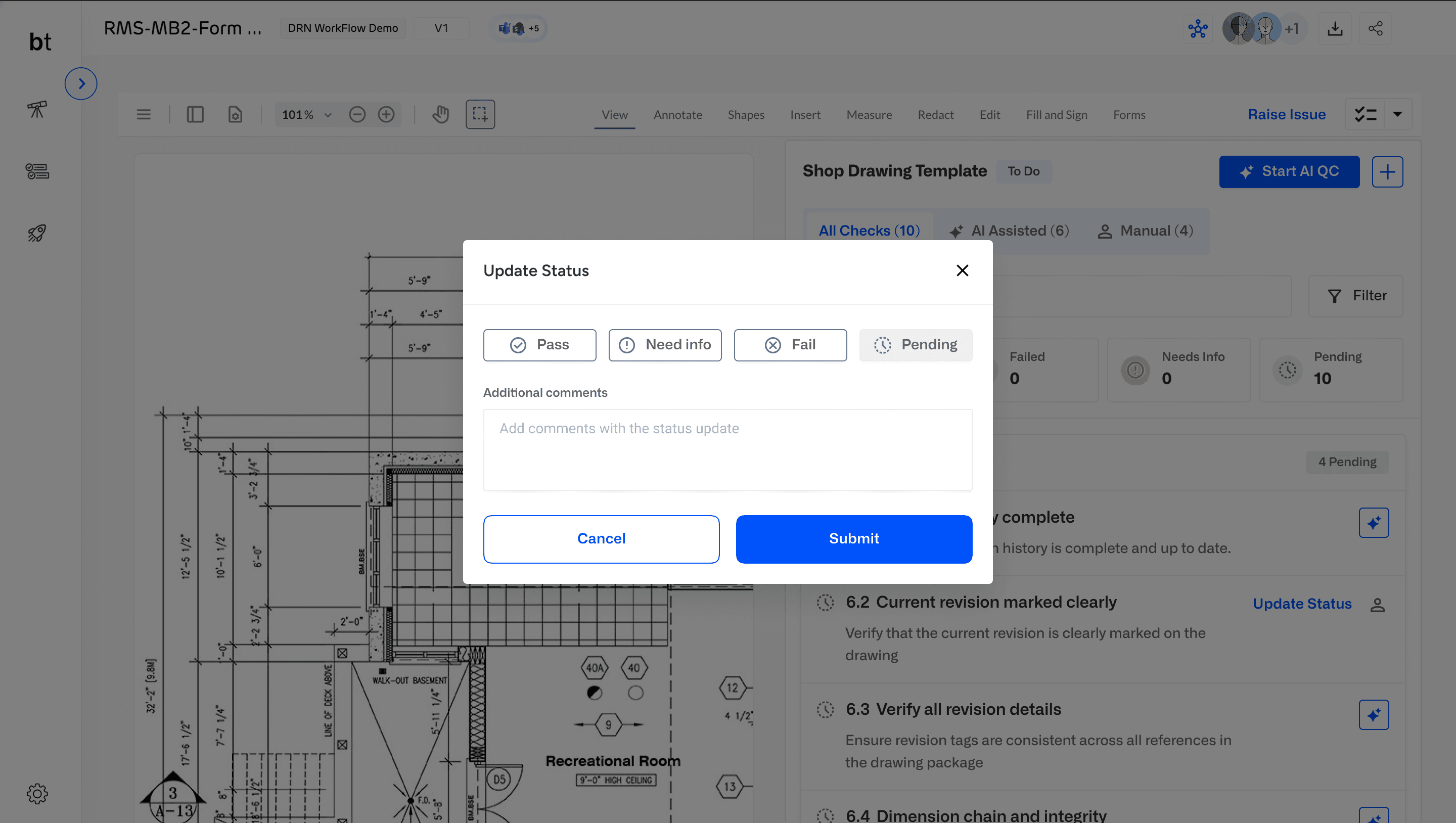Click the 4 Pending section badge

[x=1347, y=463]
